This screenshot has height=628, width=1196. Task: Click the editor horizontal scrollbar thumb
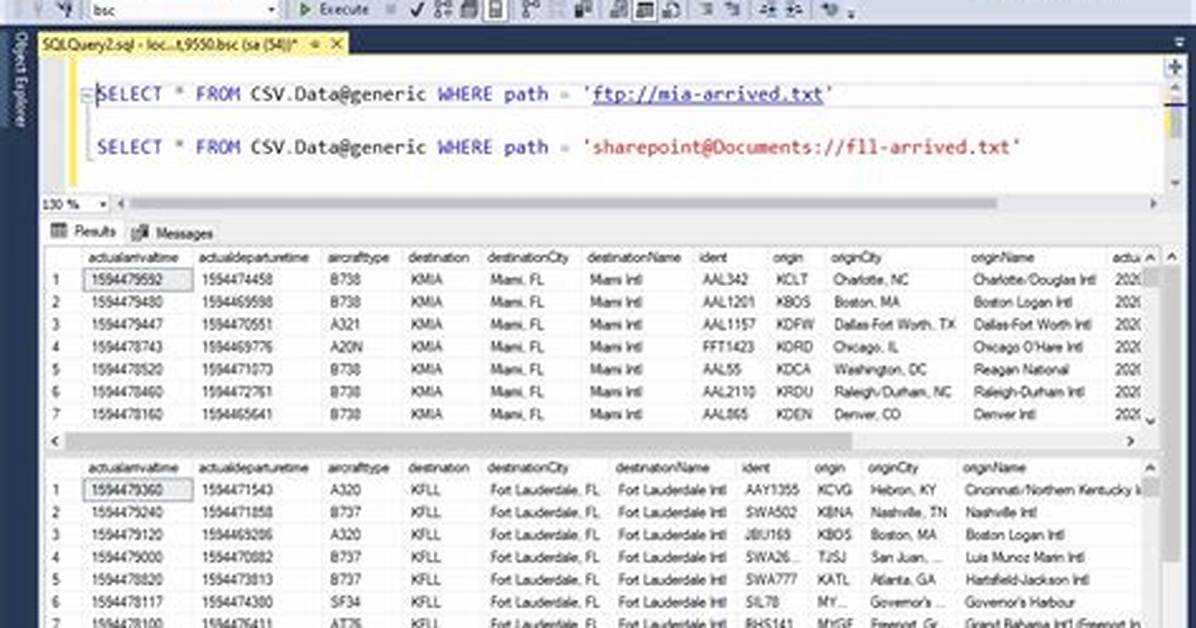click(563, 204)
